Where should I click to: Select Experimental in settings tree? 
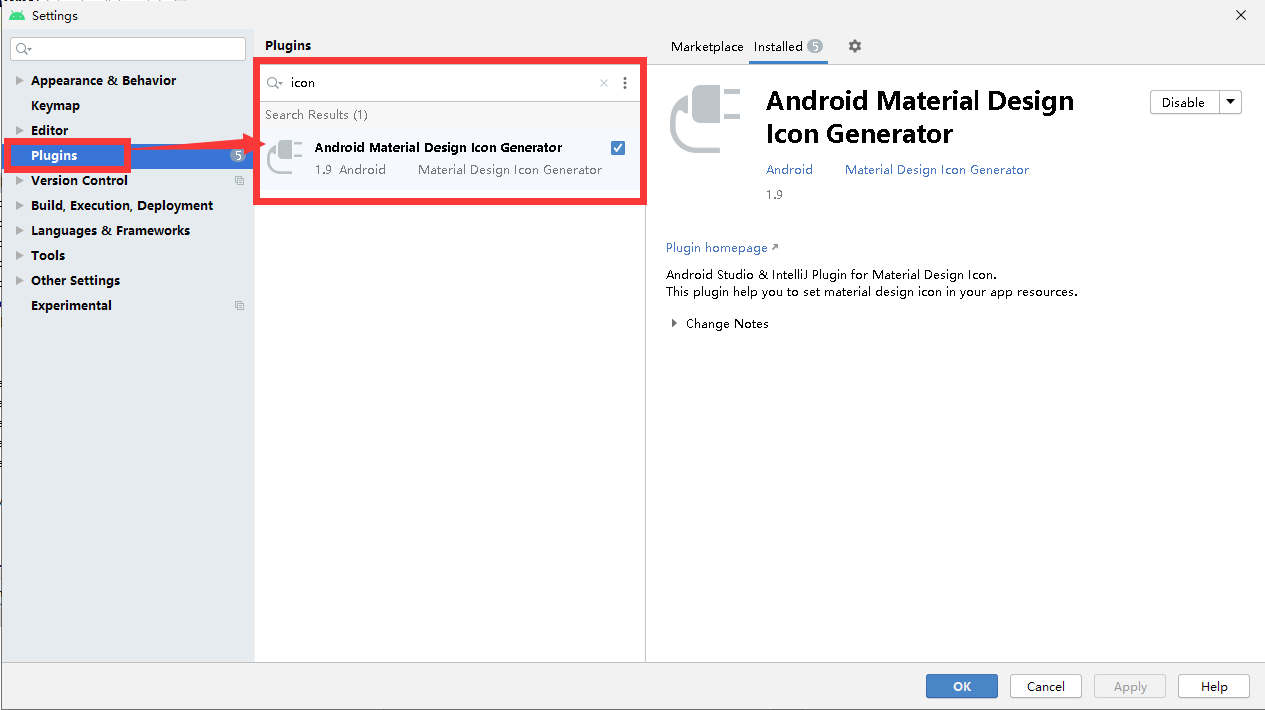pos(71,306)
